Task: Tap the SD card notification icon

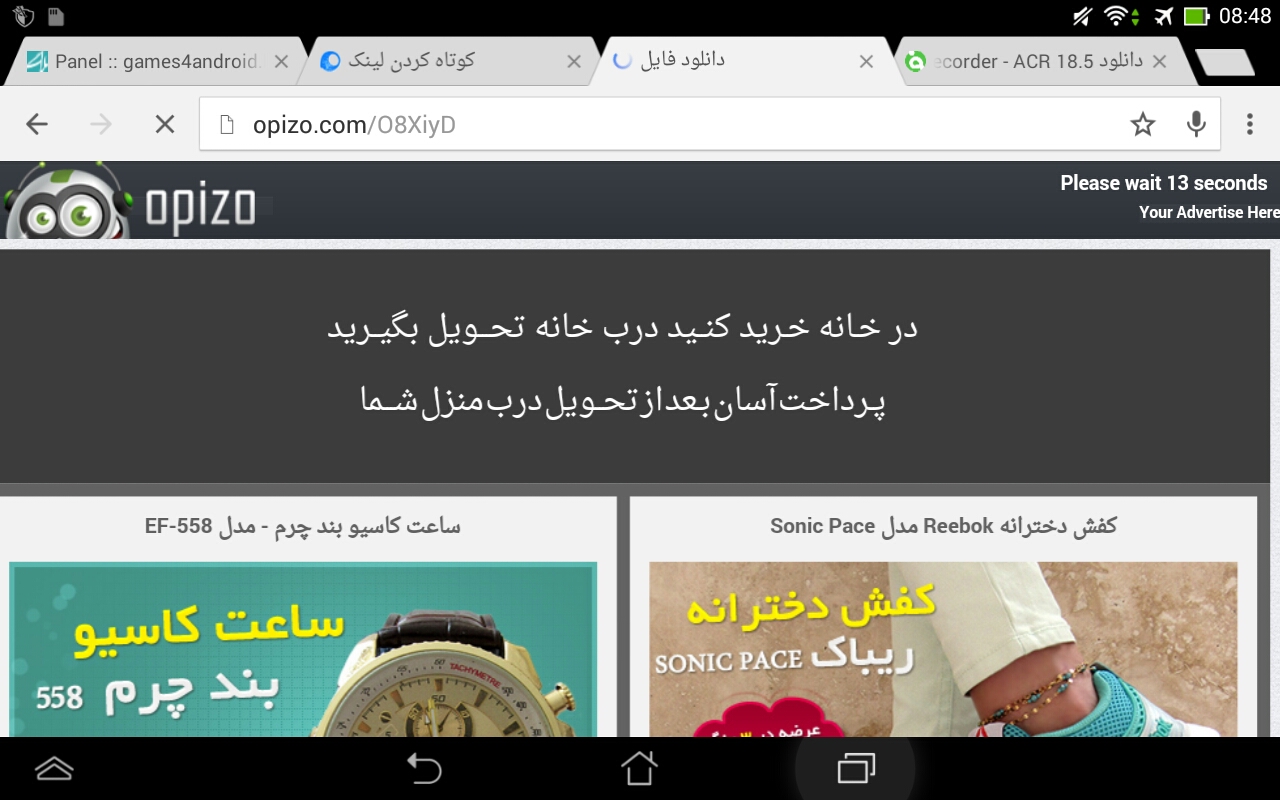Action: pyautogui.click(x=56, y=16)
